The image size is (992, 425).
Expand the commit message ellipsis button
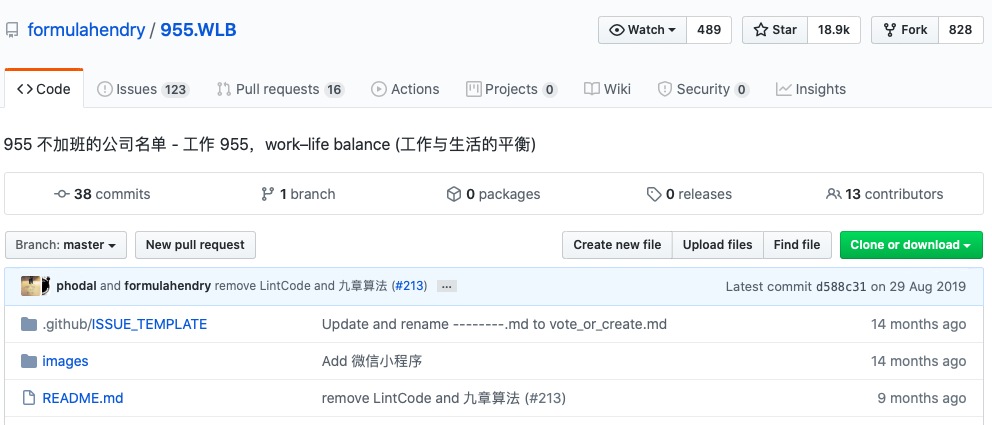[447, 286]
